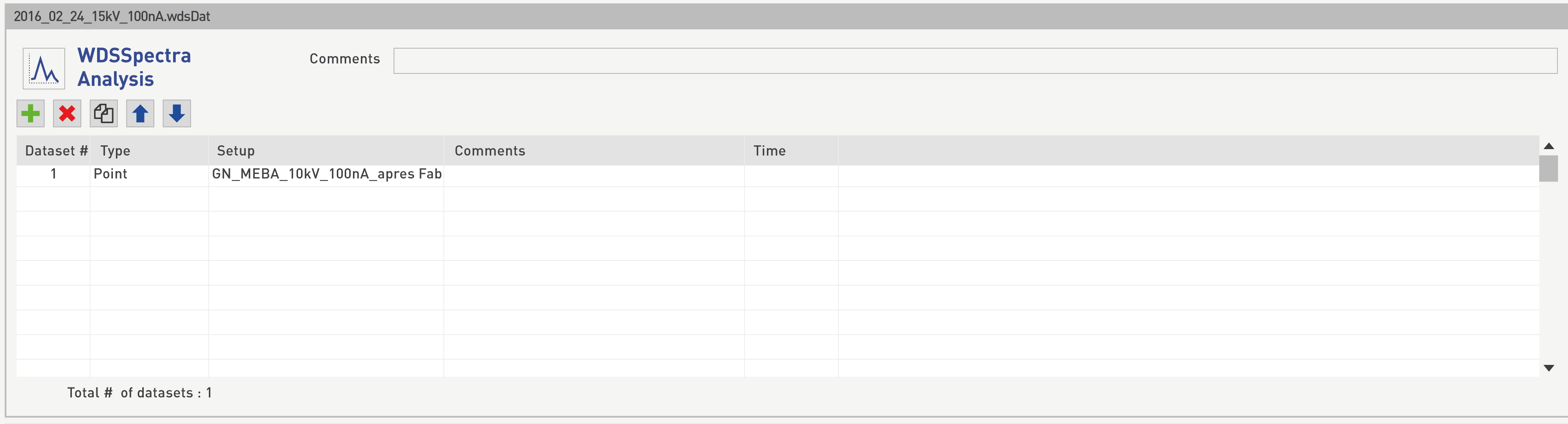This screenshot has height=424, width=1568.
Task: Select the Point type cell in row 1
Action: click(x=149, y=174)
